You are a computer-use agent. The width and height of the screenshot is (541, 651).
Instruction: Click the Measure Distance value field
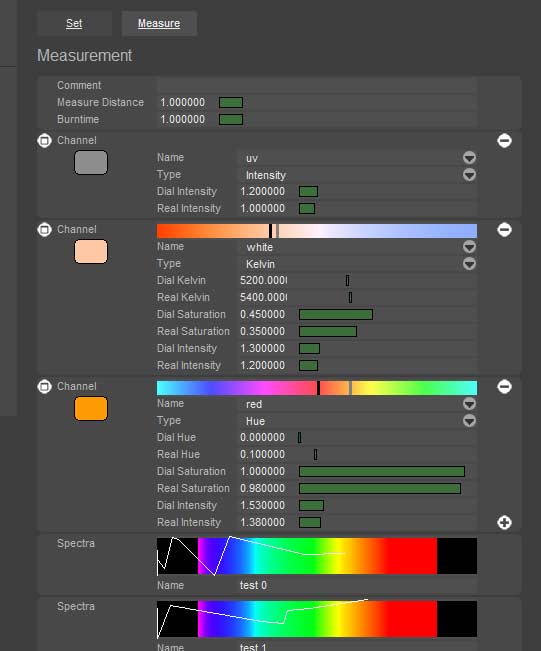(183, 103)
